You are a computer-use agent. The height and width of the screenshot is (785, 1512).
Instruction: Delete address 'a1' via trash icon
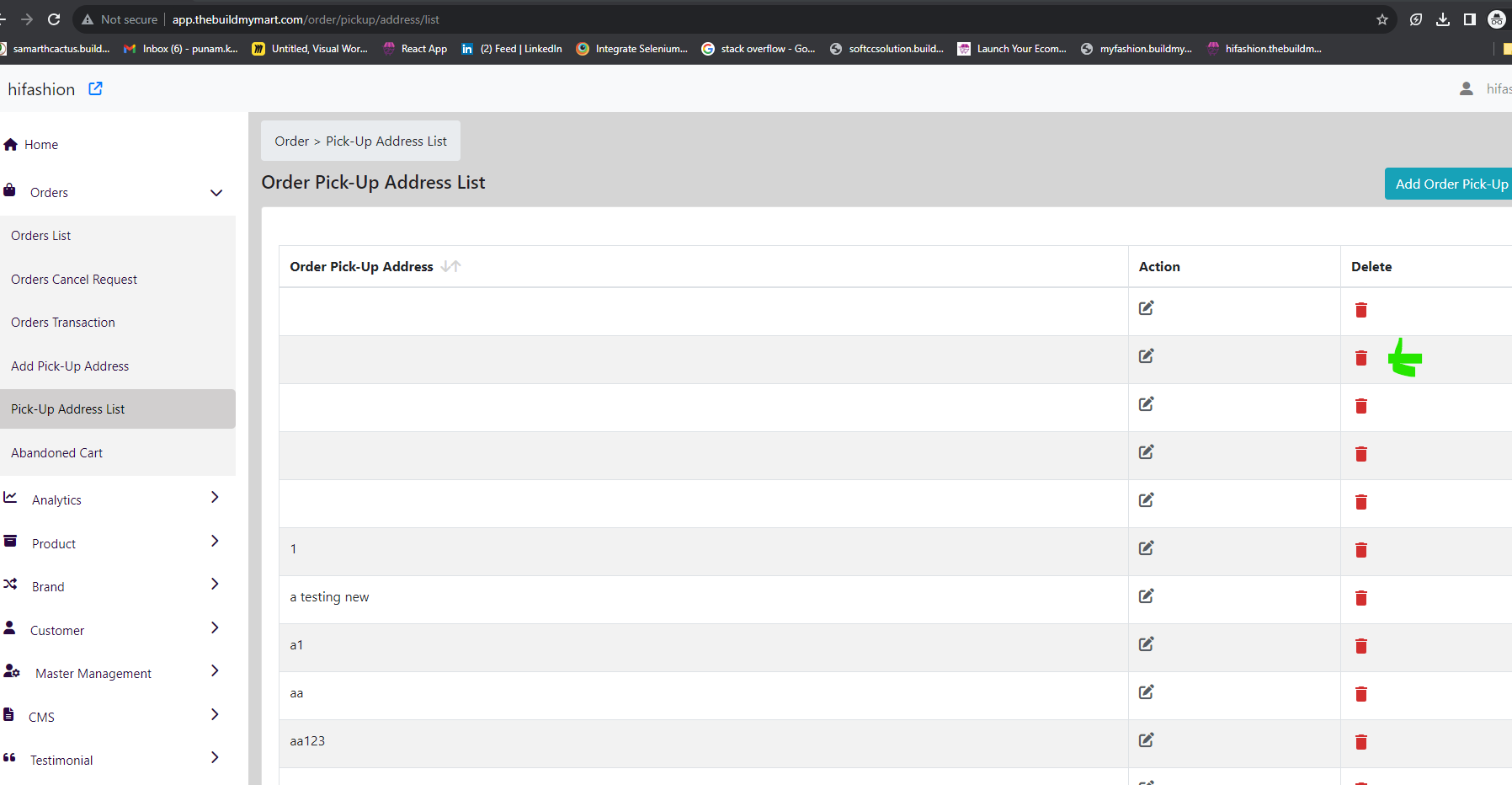(1361, 646)
